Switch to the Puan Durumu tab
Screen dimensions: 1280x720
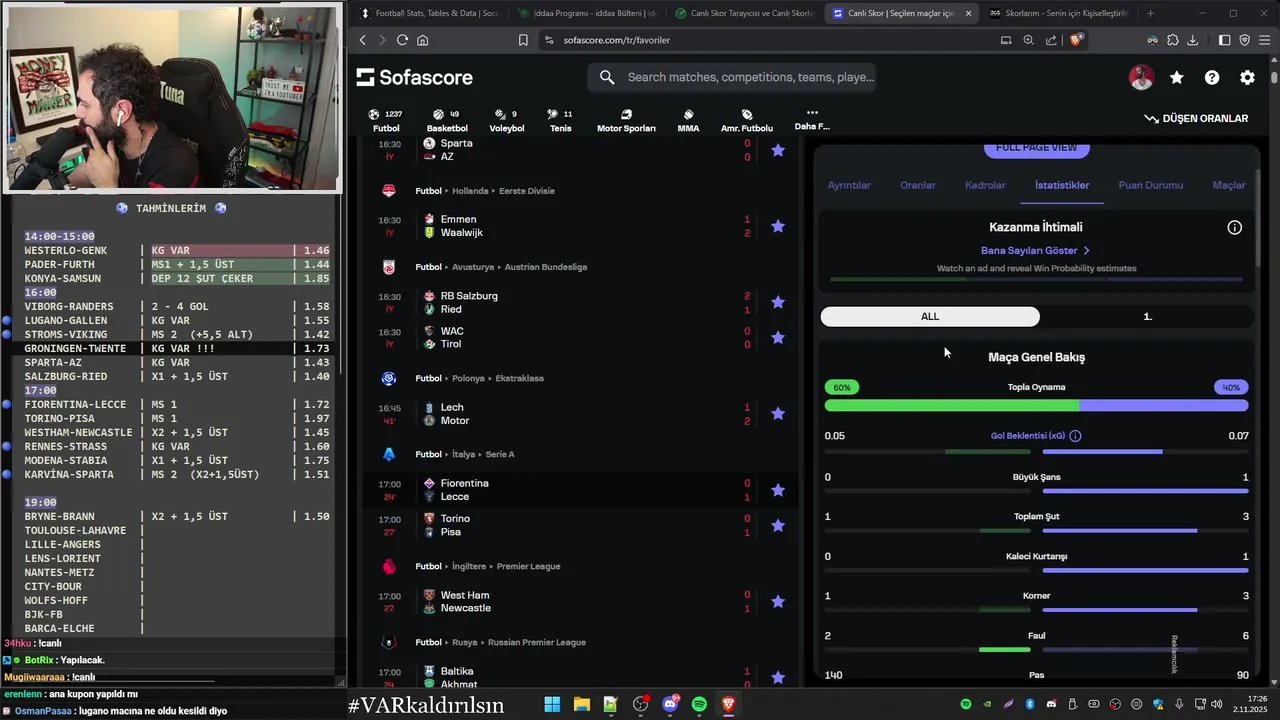1151,185
